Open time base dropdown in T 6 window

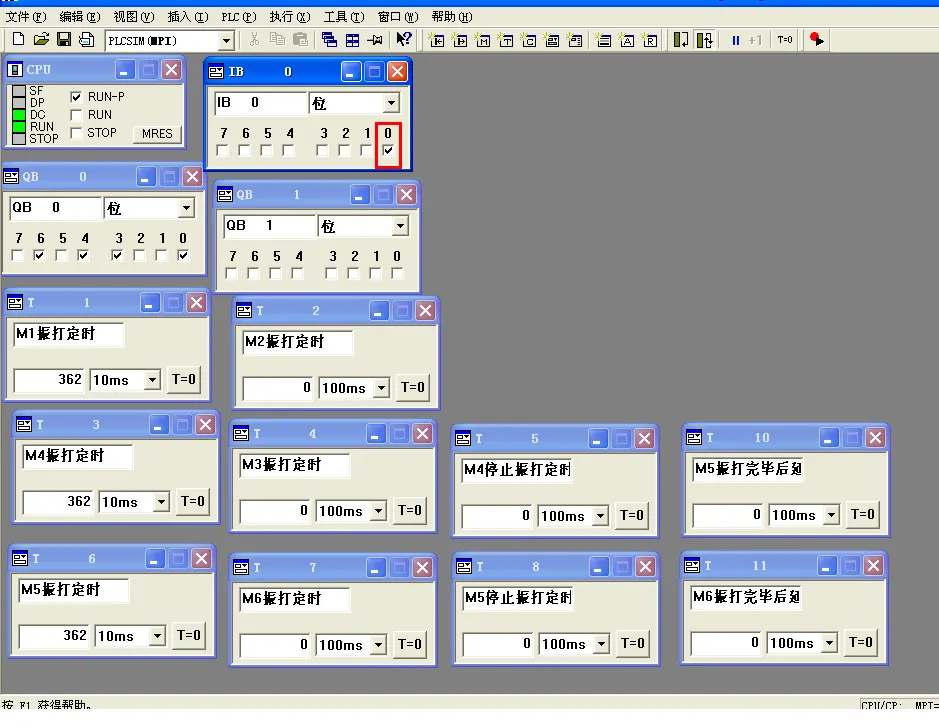[157, 636]
